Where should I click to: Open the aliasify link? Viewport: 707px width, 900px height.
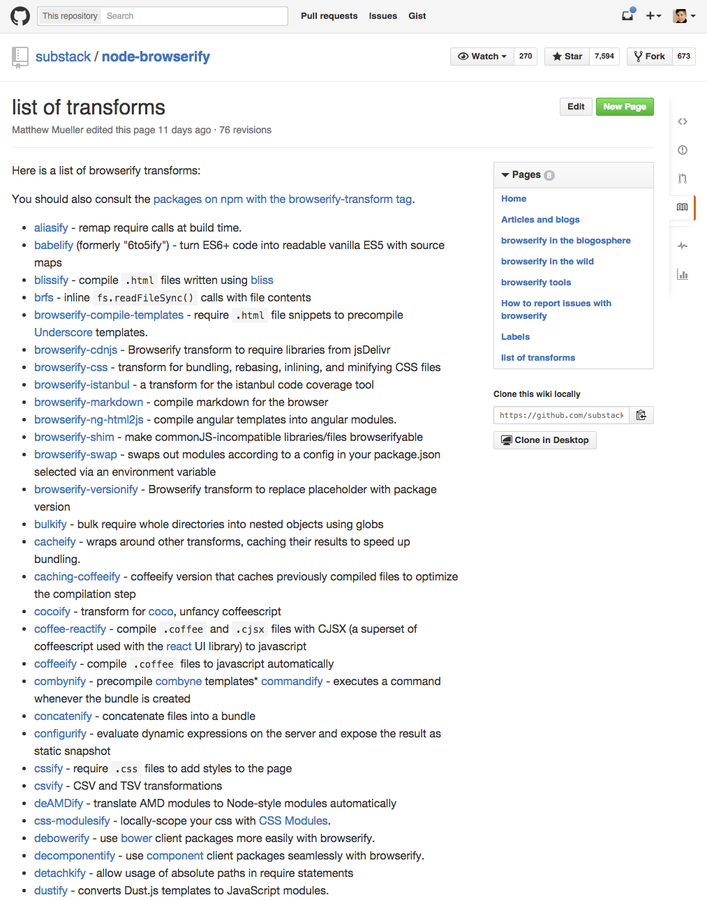coord(51,228)
